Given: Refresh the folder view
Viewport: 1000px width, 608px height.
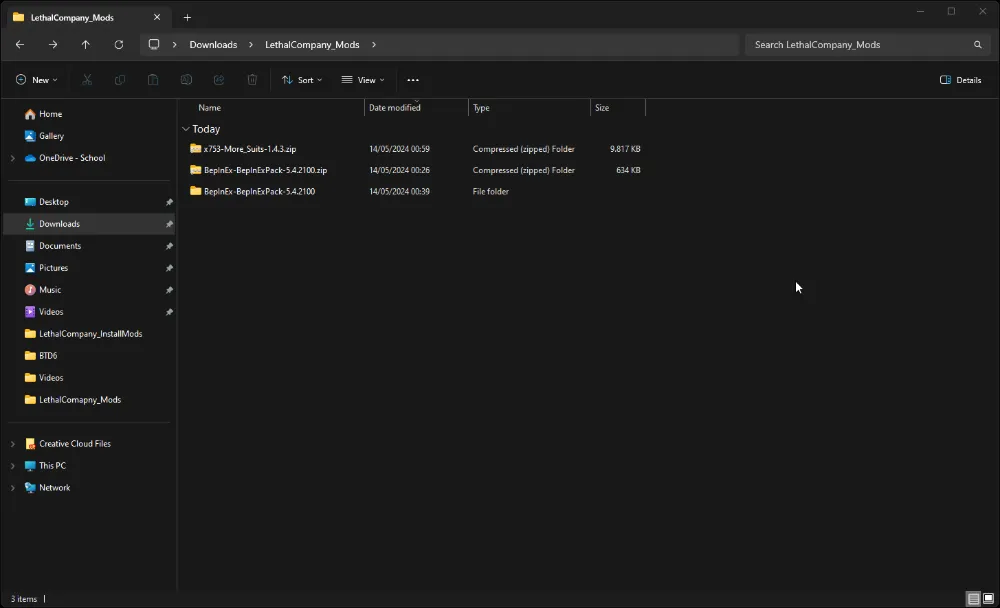Looking at the screenshot, I should click(x=119, y=44).
